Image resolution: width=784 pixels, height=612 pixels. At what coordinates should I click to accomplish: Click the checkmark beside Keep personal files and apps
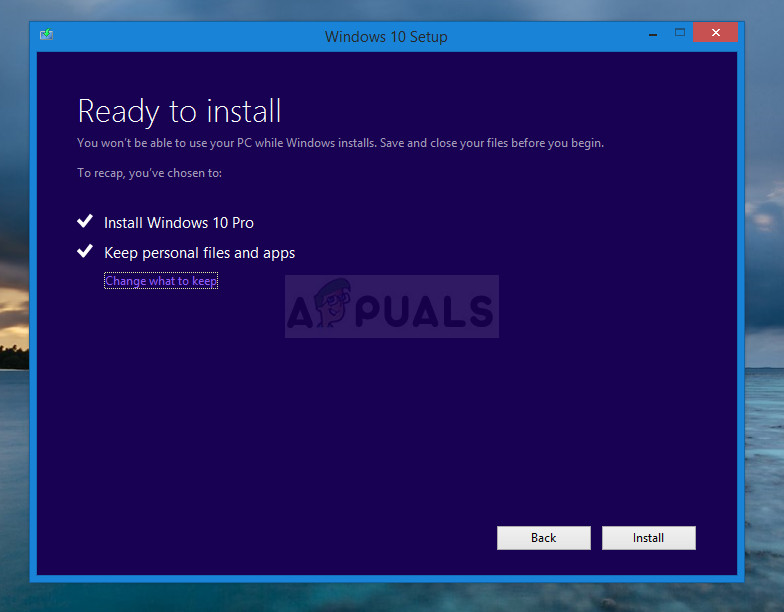pos(85,250)
